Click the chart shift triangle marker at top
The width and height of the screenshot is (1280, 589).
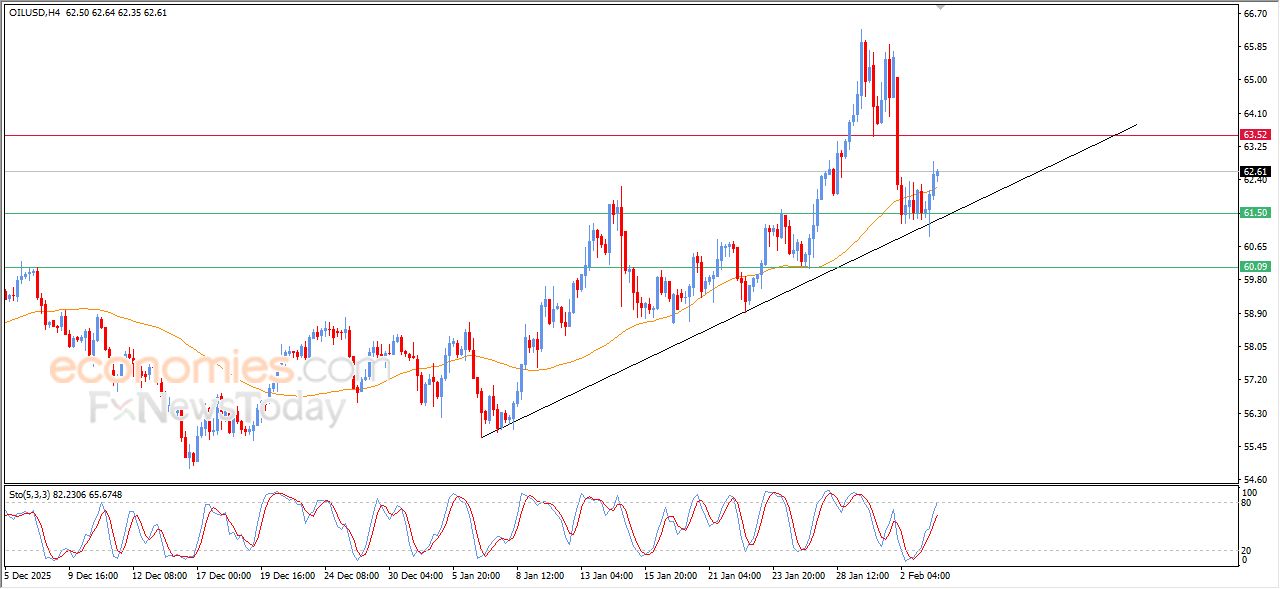click(x=939, y=7)
